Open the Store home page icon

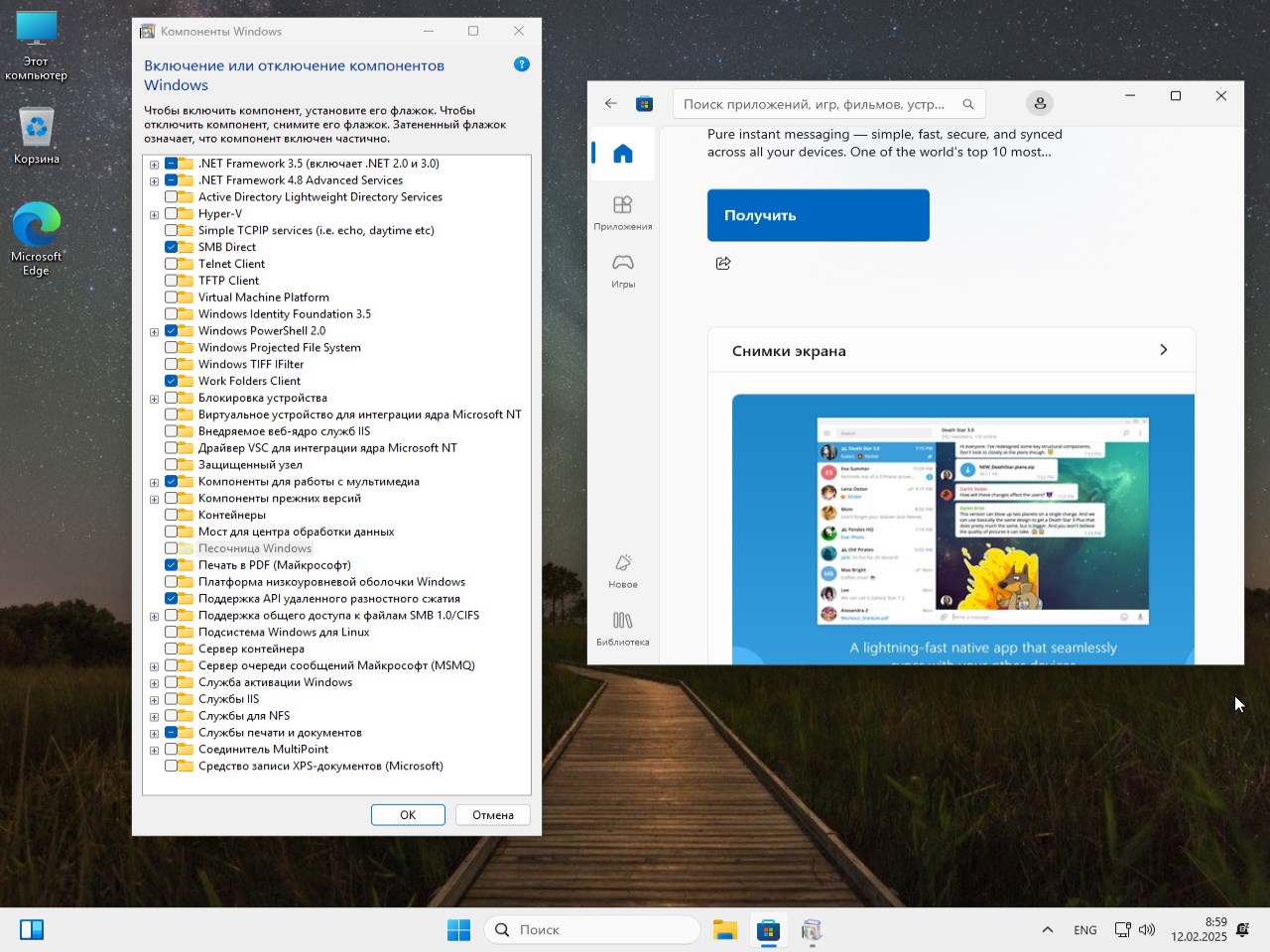(x=622, y=154)
